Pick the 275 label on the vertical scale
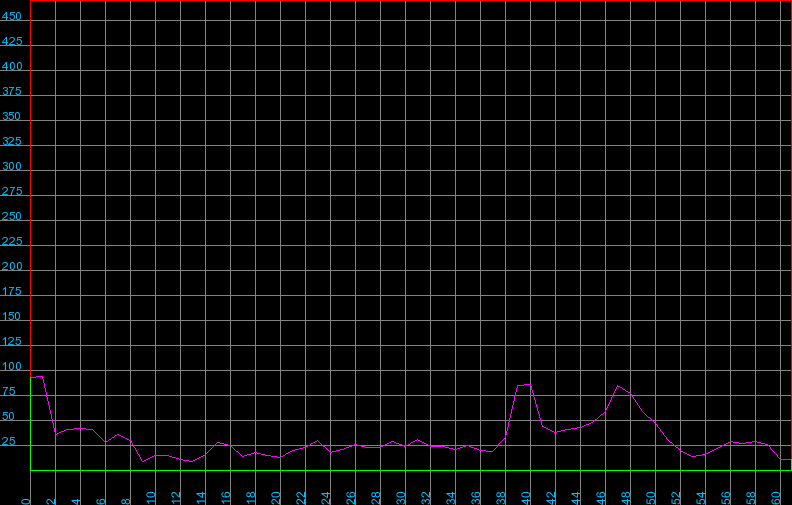792x505 pixels. click(12, 191)
